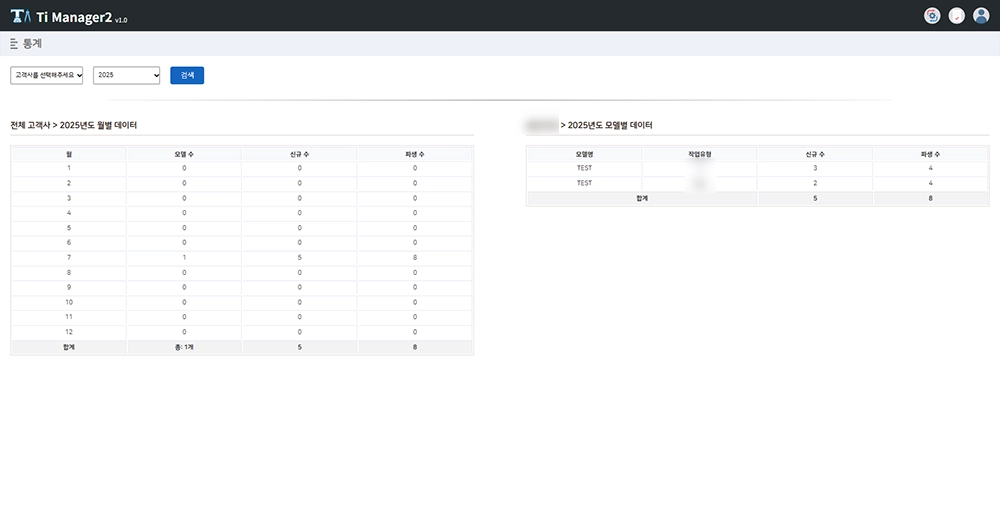Open the 고객사를 선택해주세요 customer dropdown
1000x523 pixels.
click(47, 75)
